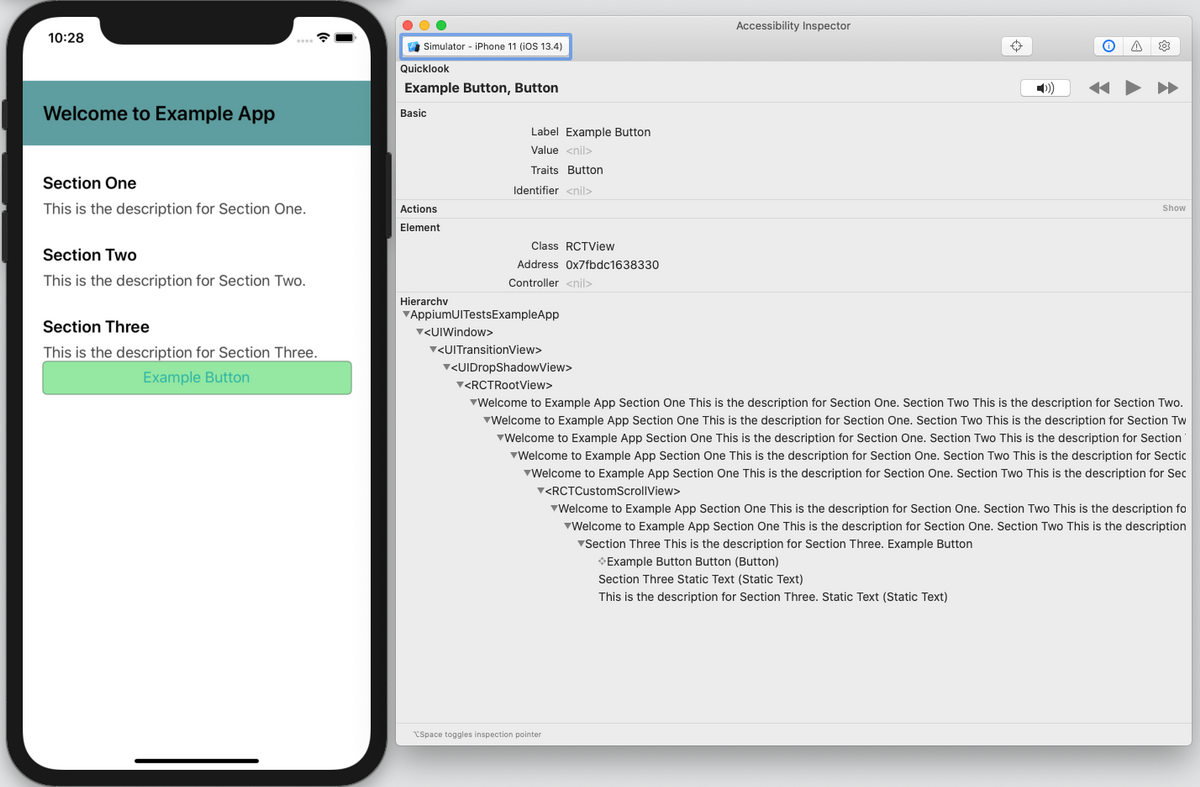Collapse the RCTCustomScrollView node
Image resolution: width=1200 pixels, height=787 pixels.
pos(540,491)
